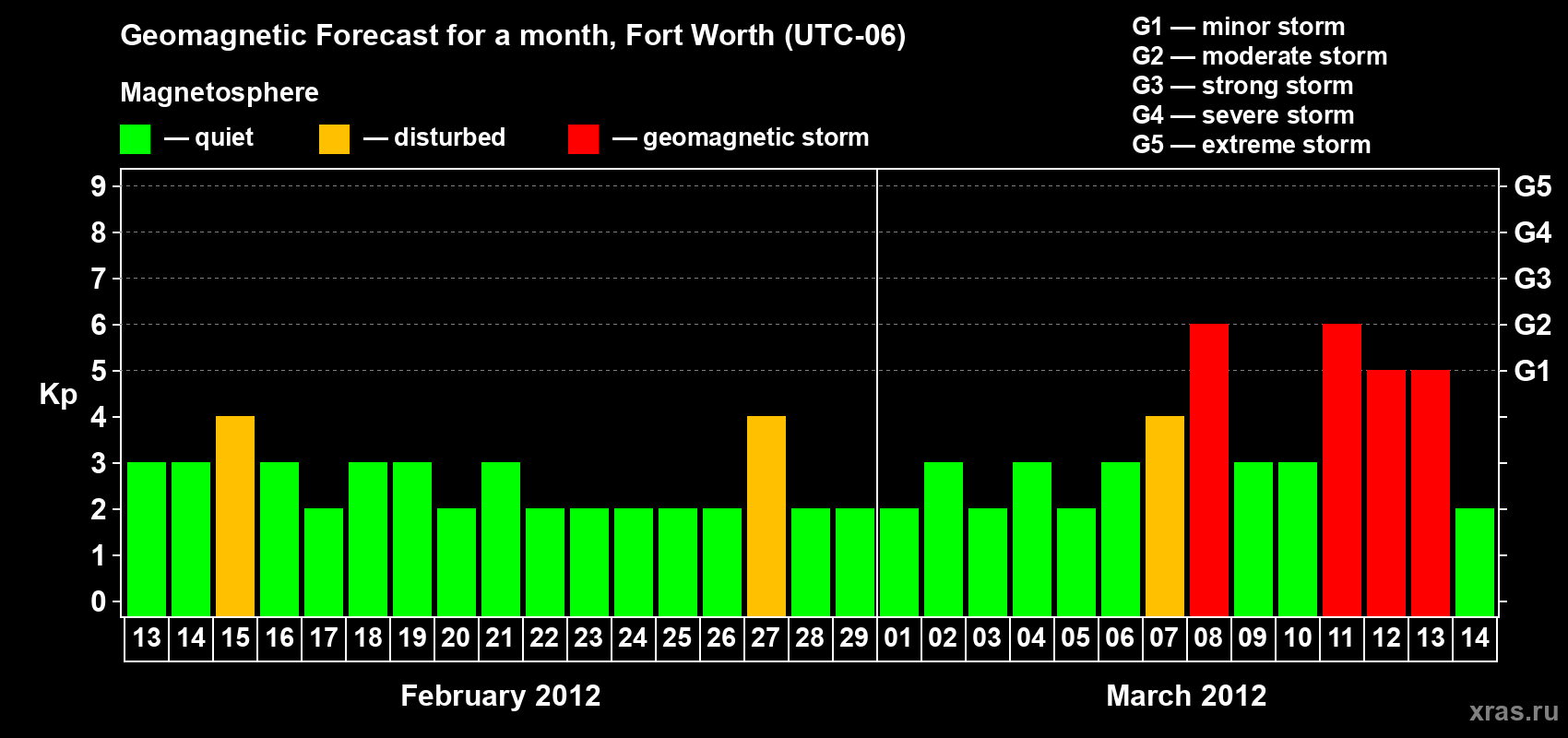Screen dimensions: 1568x738
Task: Click date label 08 on the axis
Action: pyautogui.click(x=1208, y=637)
